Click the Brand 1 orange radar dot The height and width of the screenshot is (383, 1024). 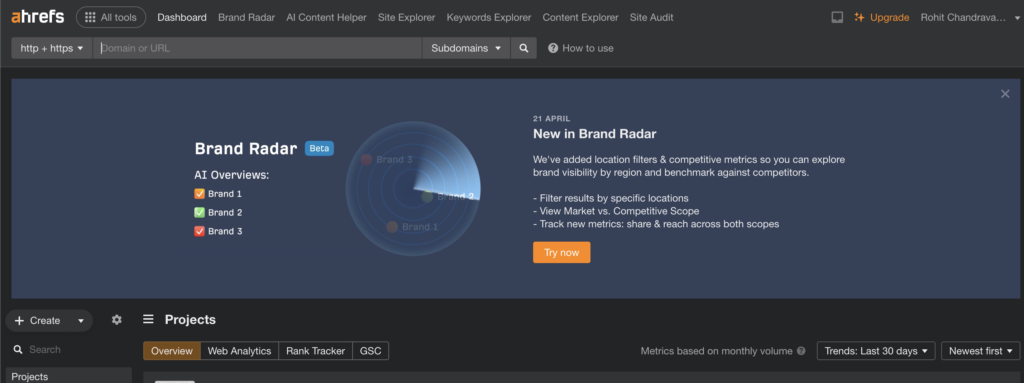(392, 227)
